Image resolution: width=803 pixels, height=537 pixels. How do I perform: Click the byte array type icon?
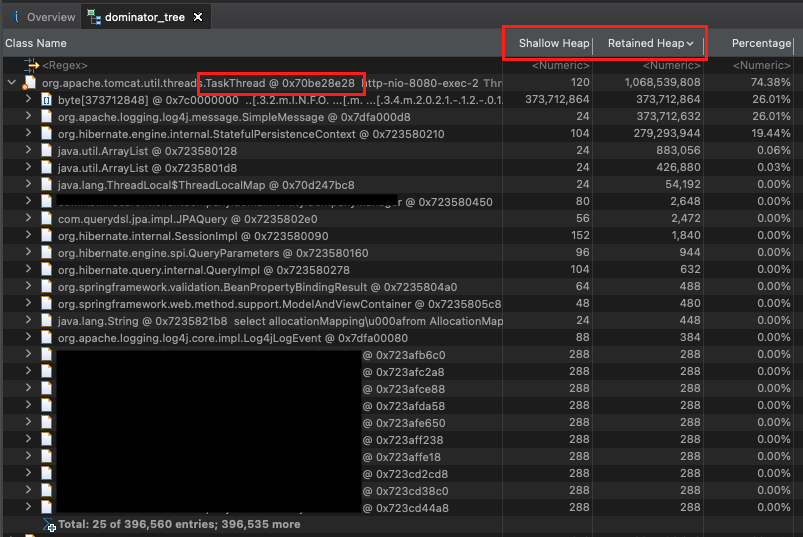[47, 100]
